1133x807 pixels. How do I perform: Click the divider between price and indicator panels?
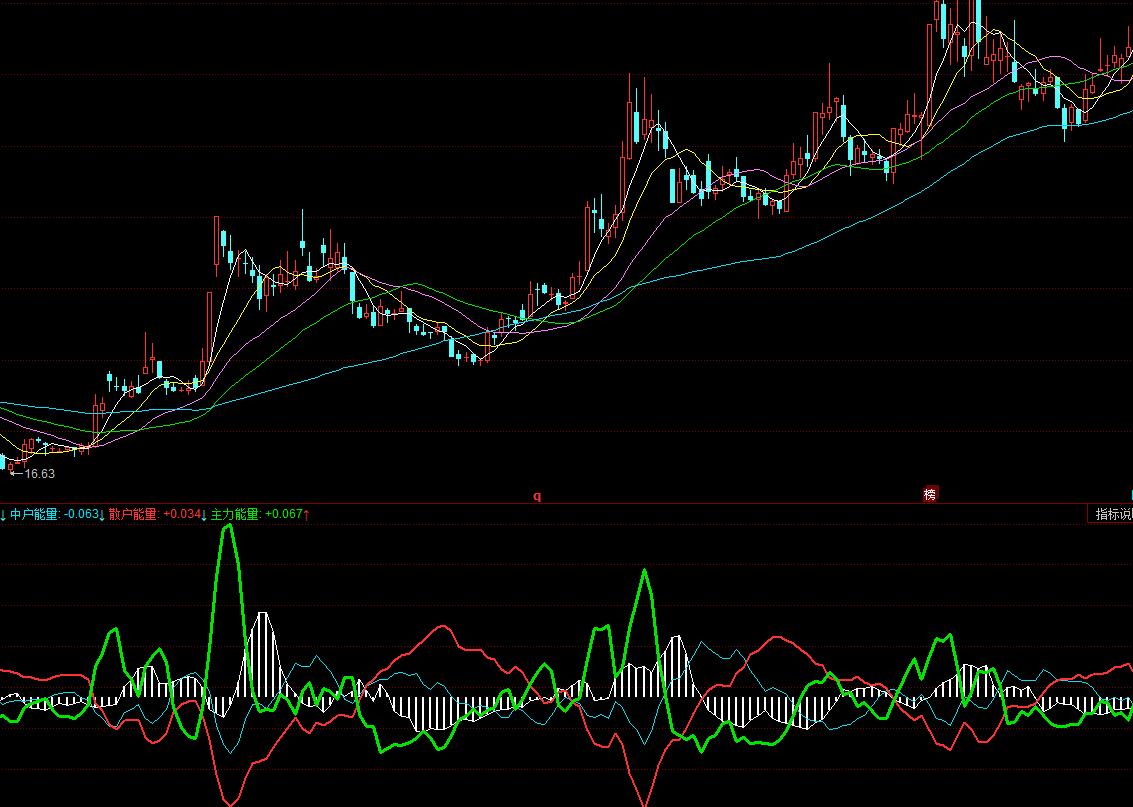coord(566,504)
